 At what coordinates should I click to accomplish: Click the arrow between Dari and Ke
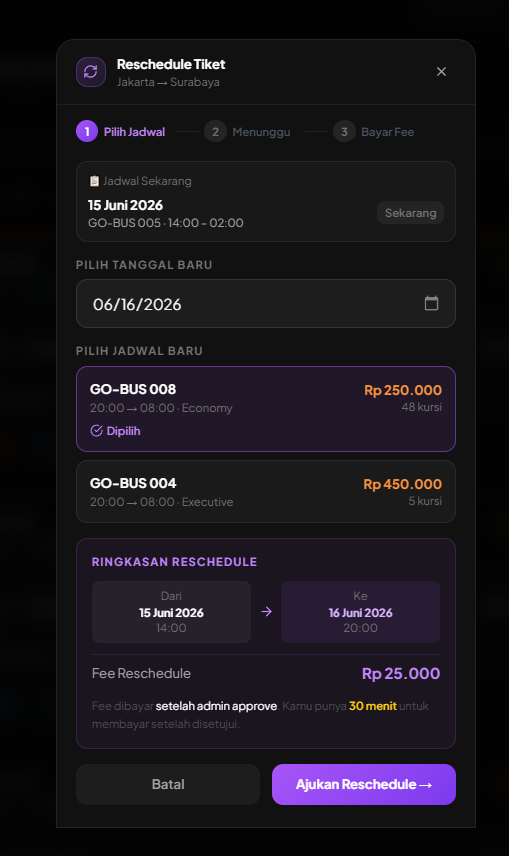(266, 611)
